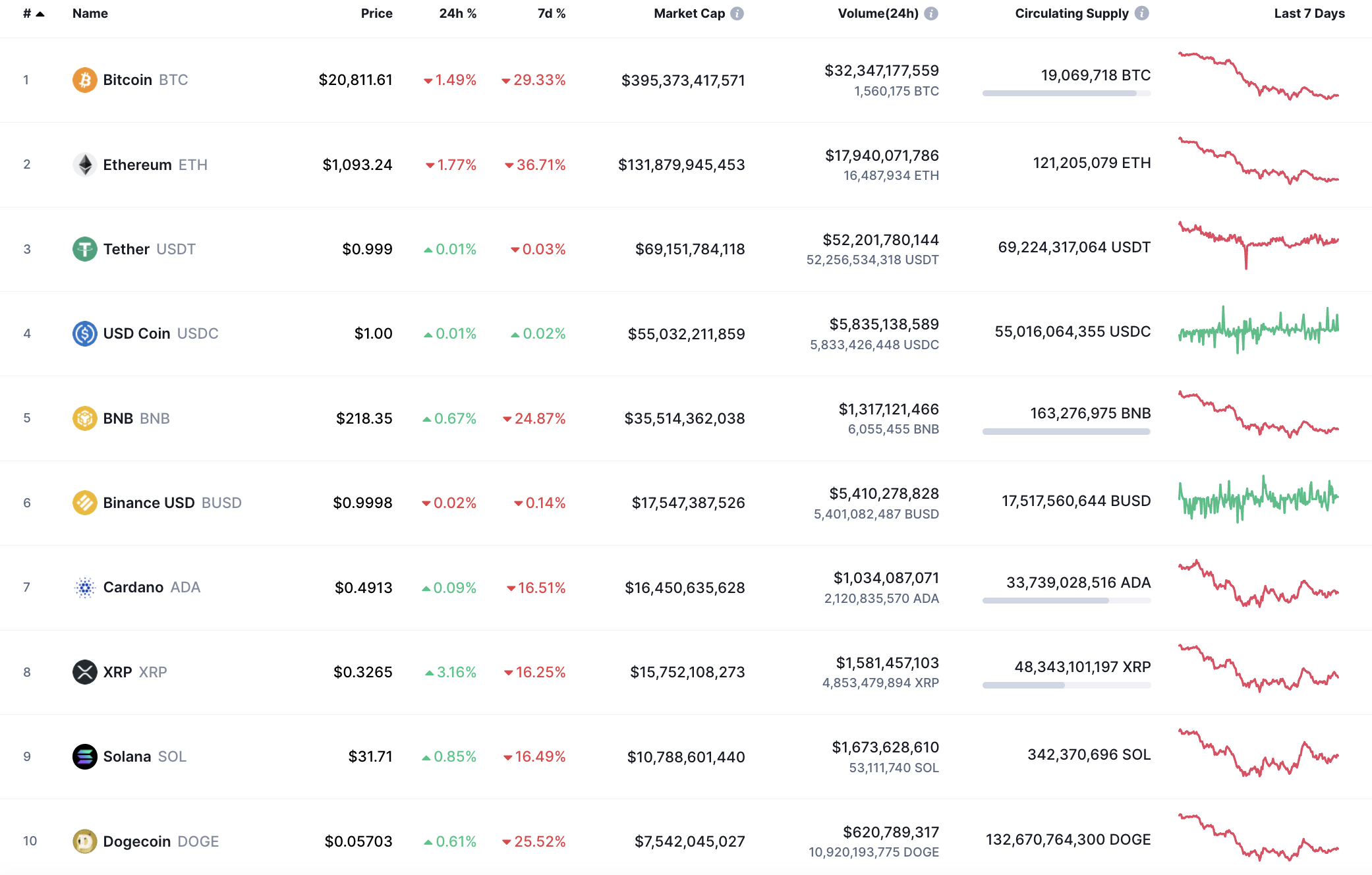Click the Bitcoin coin logo icon
The width and height of the screenshot is (1372, 875).
(84, 80)
